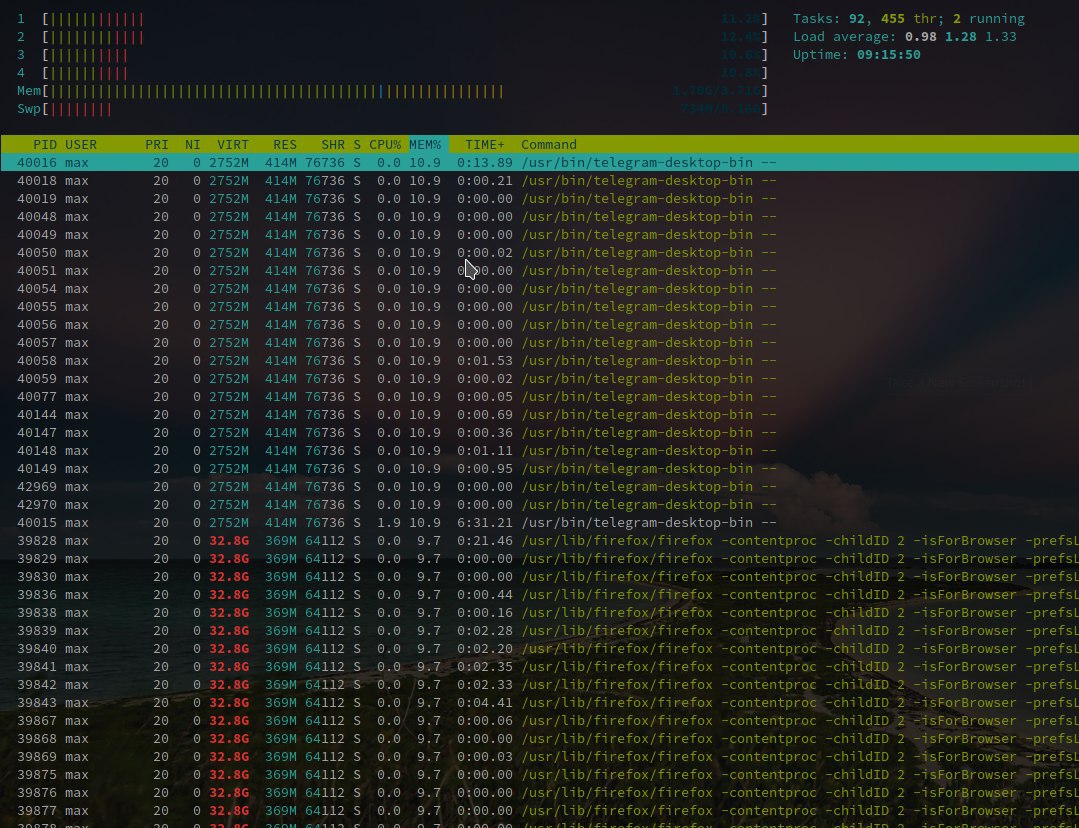The width and height of the screenshot is (1079, 828).
Task: Select telegram thread row PID 40049
Action: pyautogui.click(x=540, y=235)
